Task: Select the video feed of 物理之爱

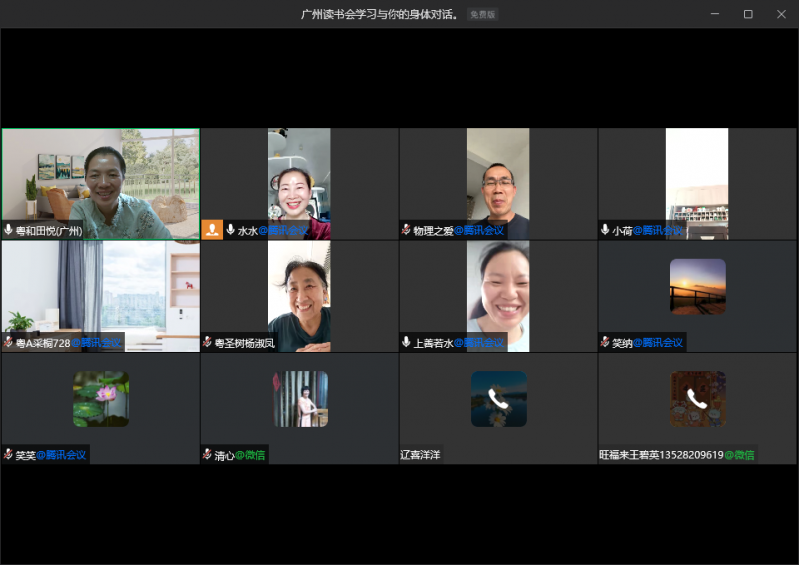Action: (498, 182)
